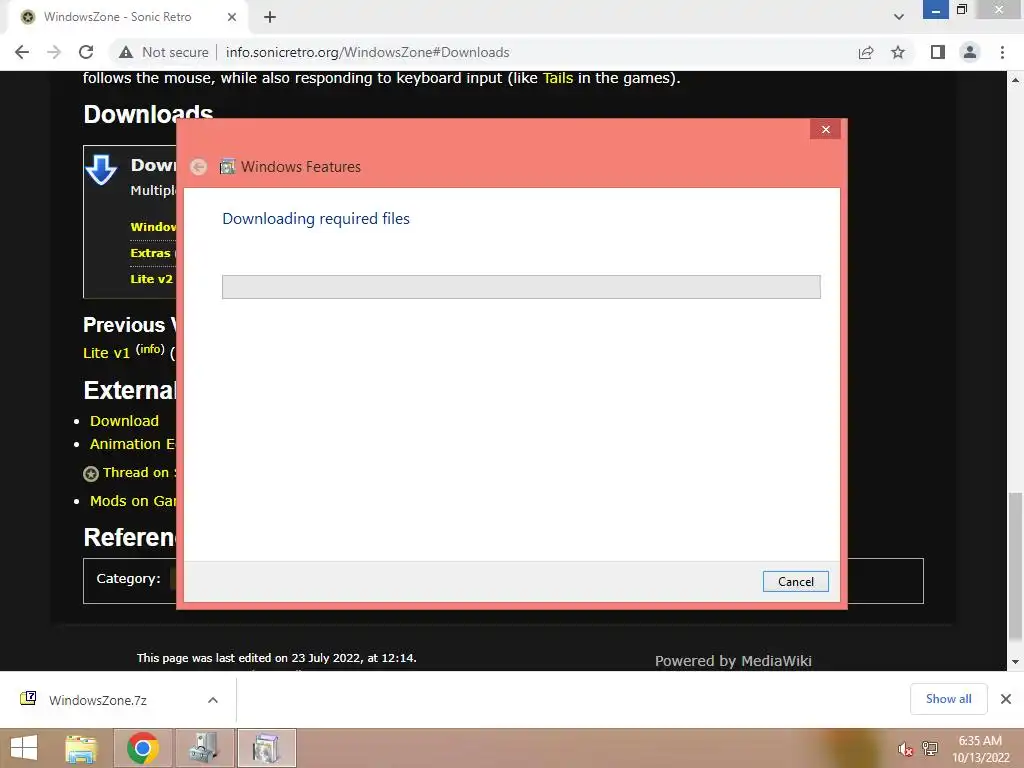Close the Windows Features dialog
Screen dimensions: 1024x768
click(x=825, y=129)
